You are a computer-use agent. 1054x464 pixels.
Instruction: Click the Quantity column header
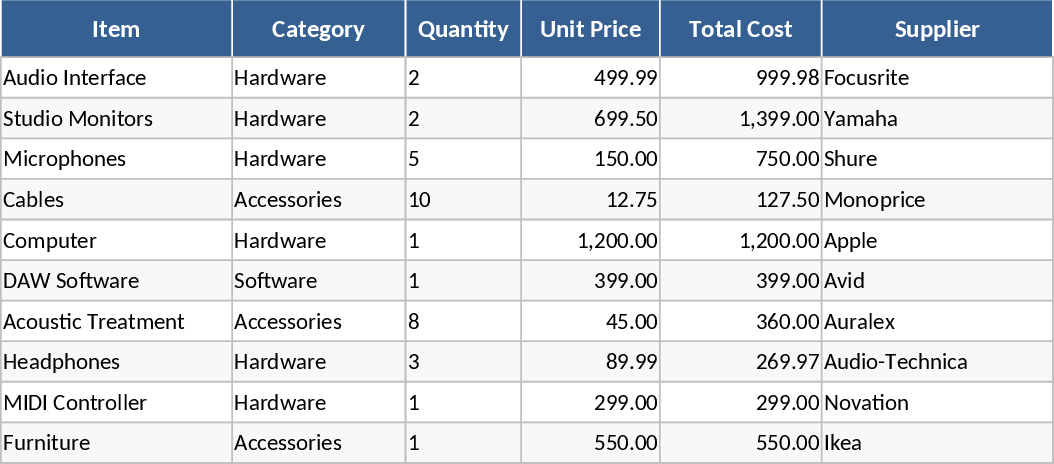[x=463, y=29]
